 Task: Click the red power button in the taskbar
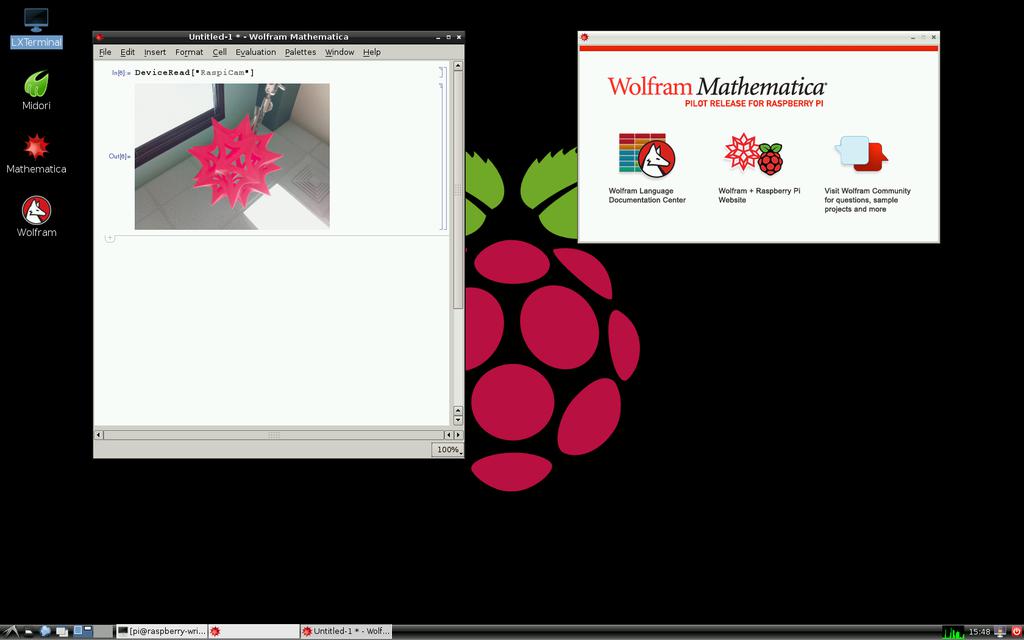(x=1016, y=631)
